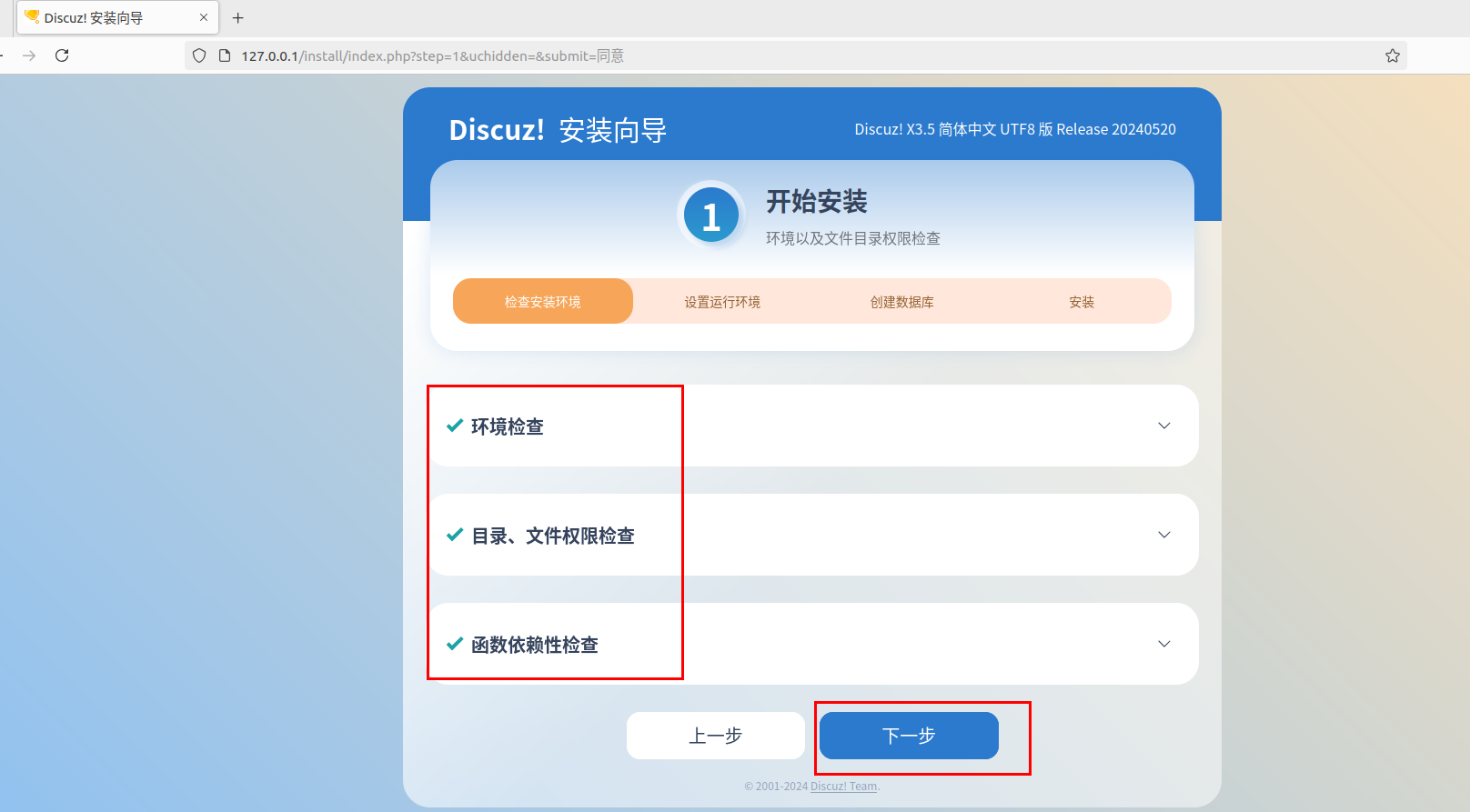Click the browser reload icon
This screenshot has height=812, width=1470.
[62, 55]
